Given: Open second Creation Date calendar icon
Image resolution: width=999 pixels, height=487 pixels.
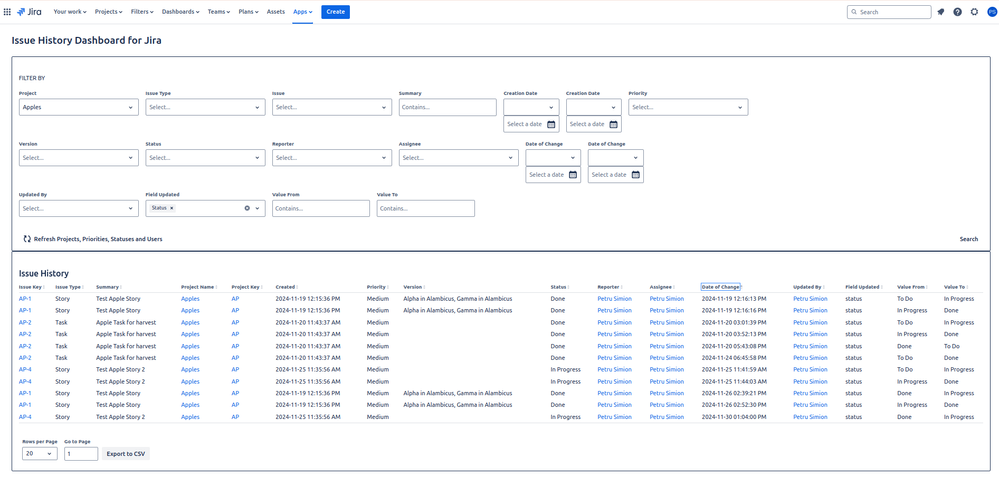Looking at the screenshot, I should 614,124.
